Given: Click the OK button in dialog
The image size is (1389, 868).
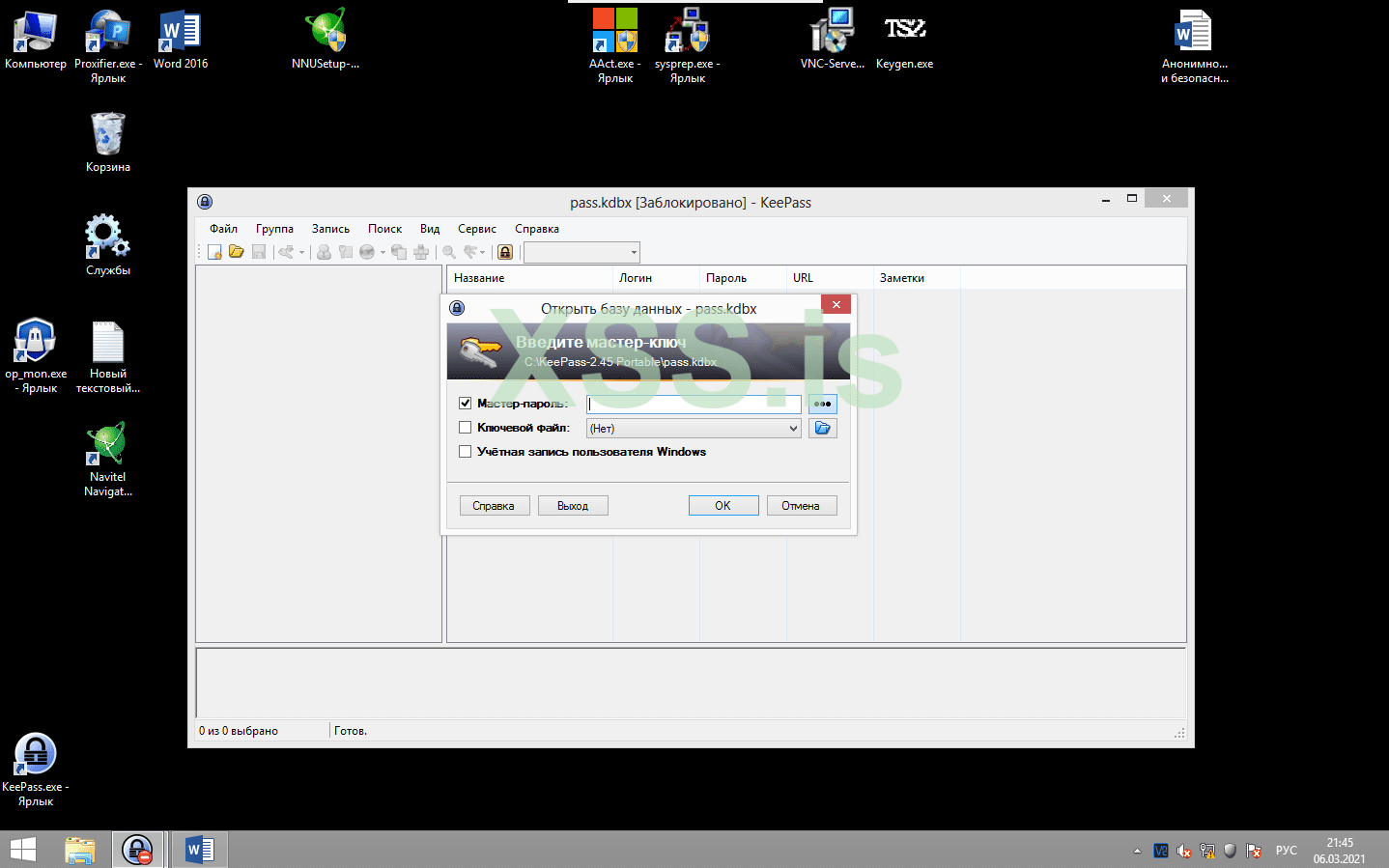Looking at the screenshot, I should [x=723, y=506].
